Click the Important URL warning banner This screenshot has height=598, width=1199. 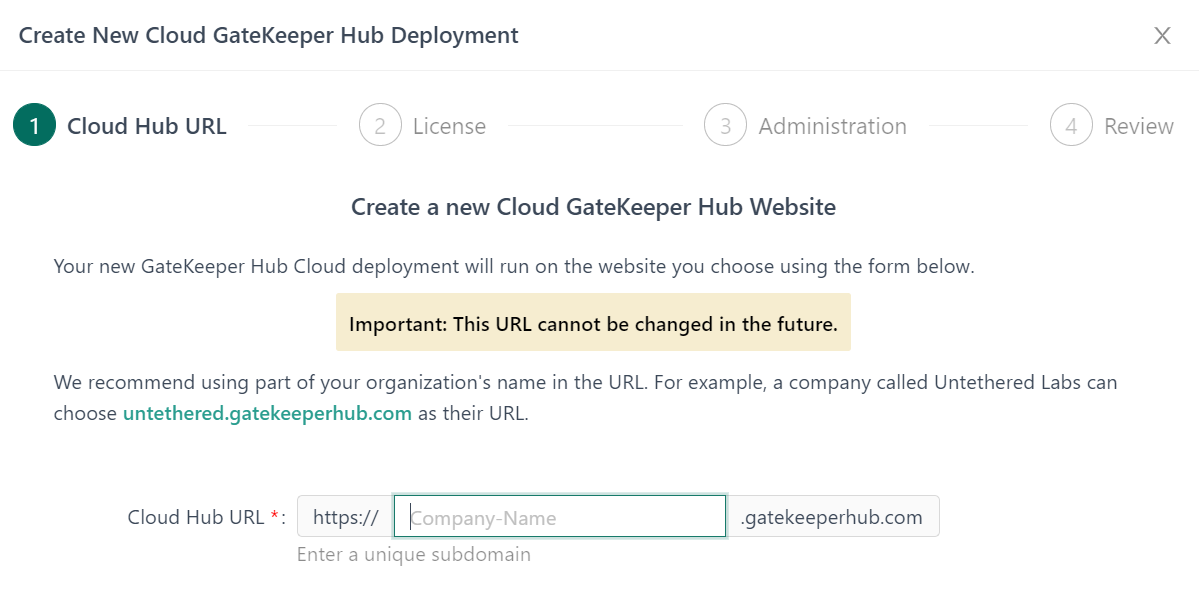click(593, 323)
